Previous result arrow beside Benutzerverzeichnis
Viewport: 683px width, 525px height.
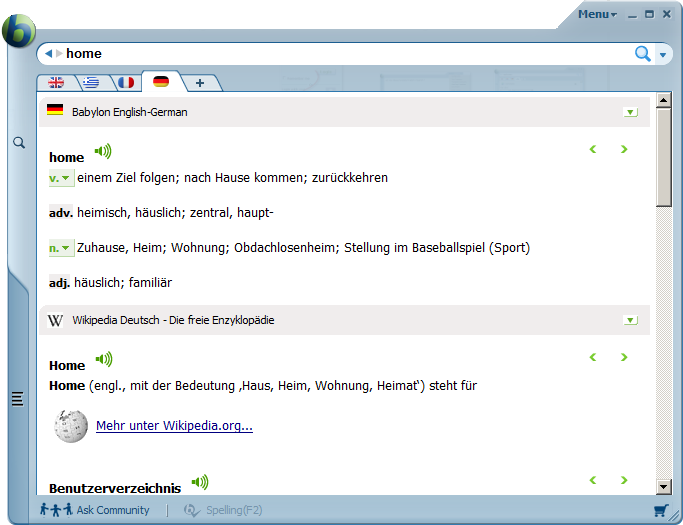(x=593, y=480)
